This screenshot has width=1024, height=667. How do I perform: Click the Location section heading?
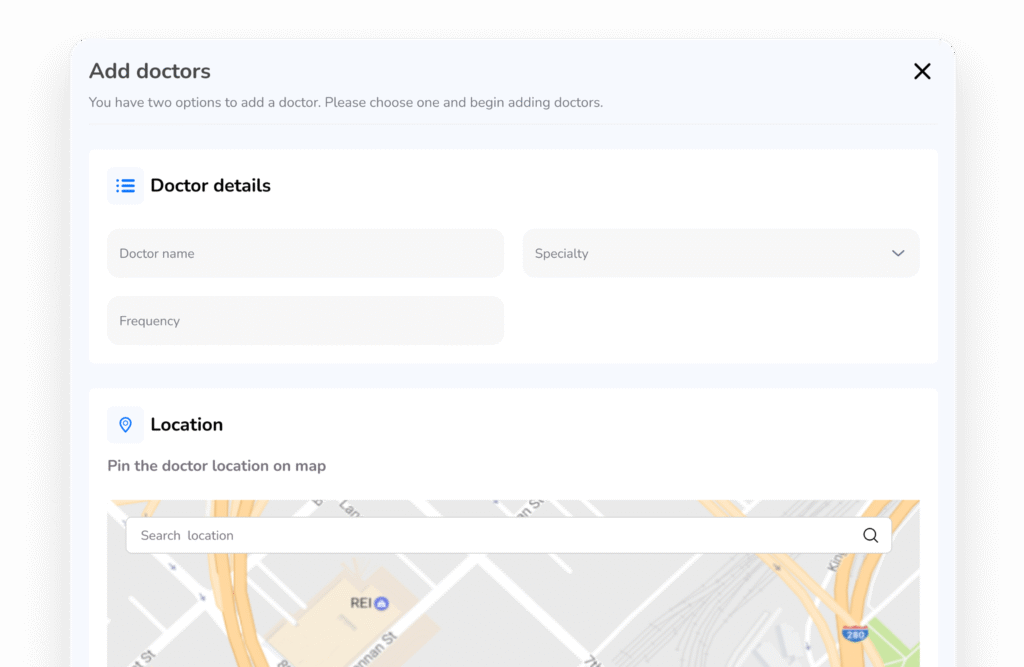coord(186,425)
